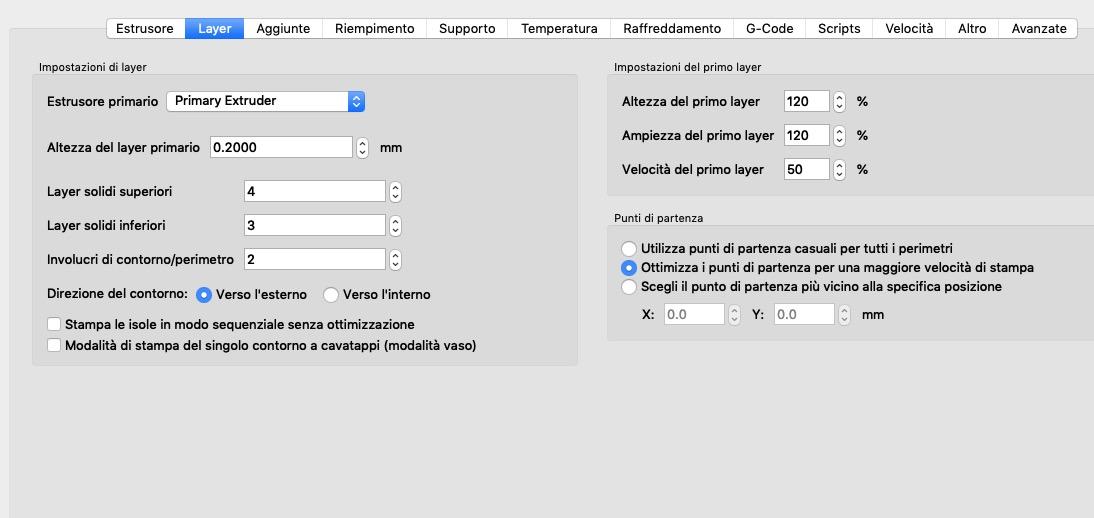Click the Layer solidi superiori input field
1094x518 pixels.
314,191
